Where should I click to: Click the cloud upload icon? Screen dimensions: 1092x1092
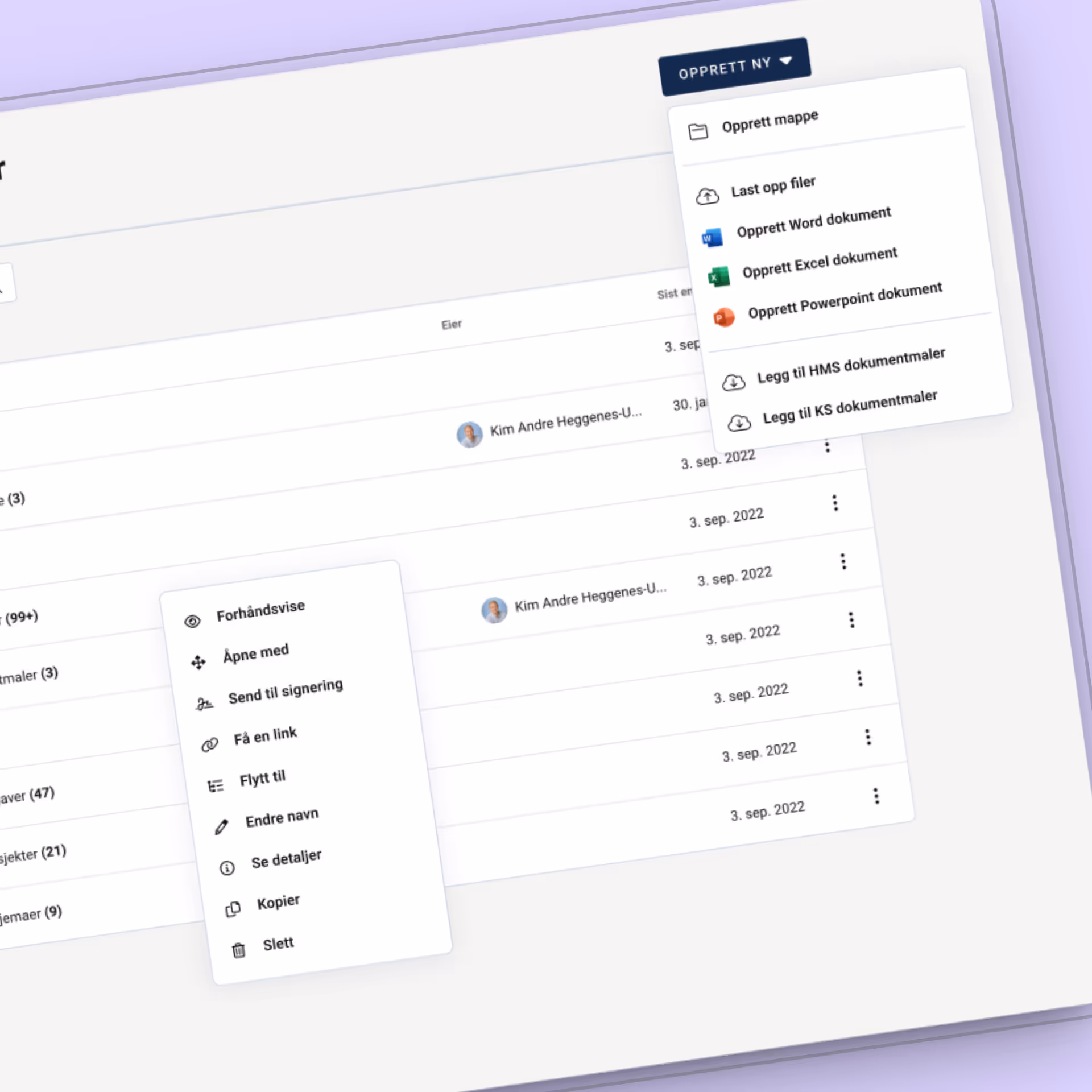[707, 196]
